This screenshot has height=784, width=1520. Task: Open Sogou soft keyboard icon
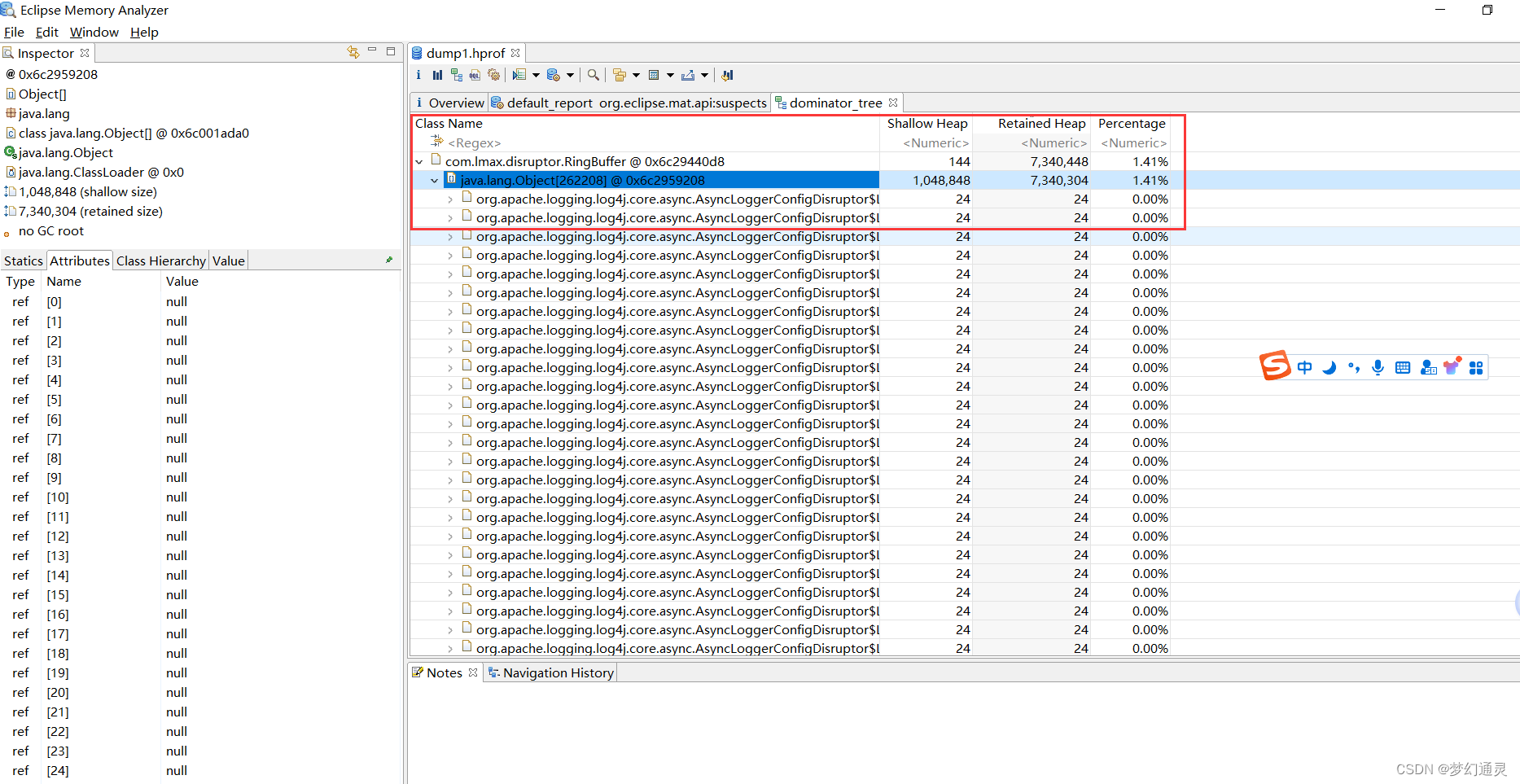click(1403, 368)
